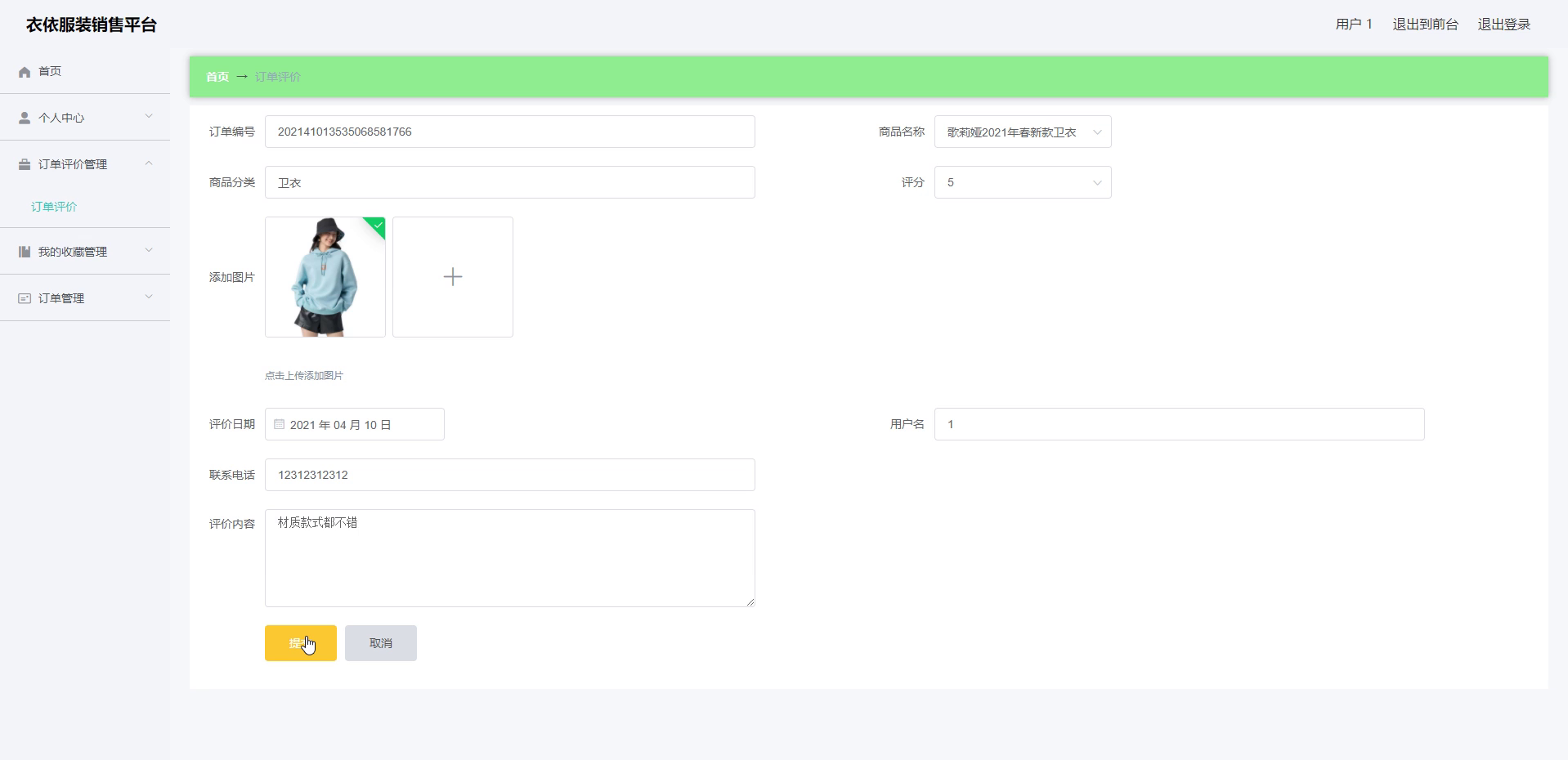Click the 衣依服装销售平台 title
Screen dimensions: 1568x760
coord(92,25)
